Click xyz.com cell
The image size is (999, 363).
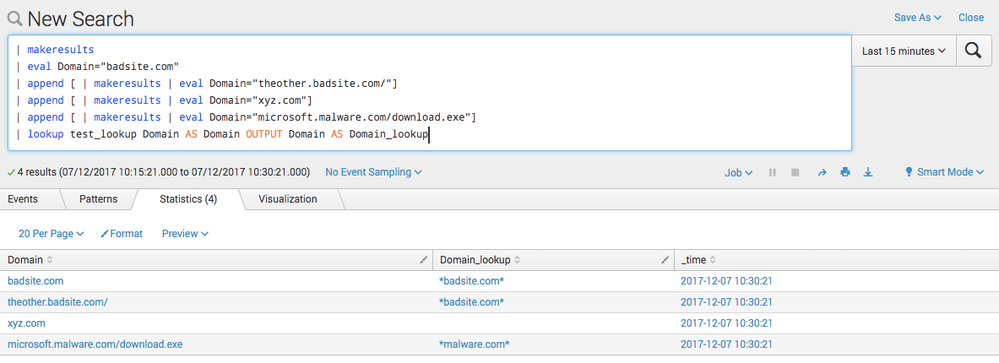tap(26, 323)
